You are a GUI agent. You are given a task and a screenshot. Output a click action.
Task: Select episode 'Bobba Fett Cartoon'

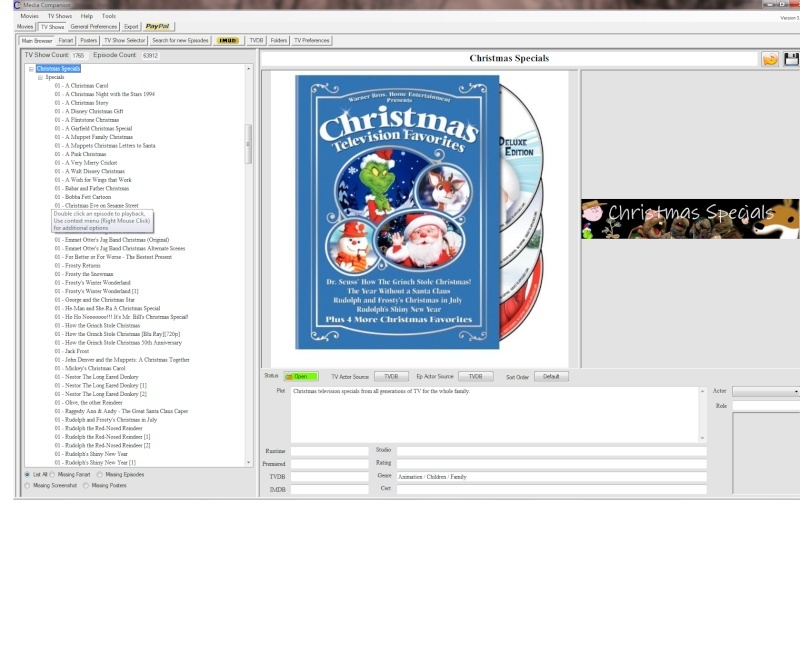click(83, 197)
